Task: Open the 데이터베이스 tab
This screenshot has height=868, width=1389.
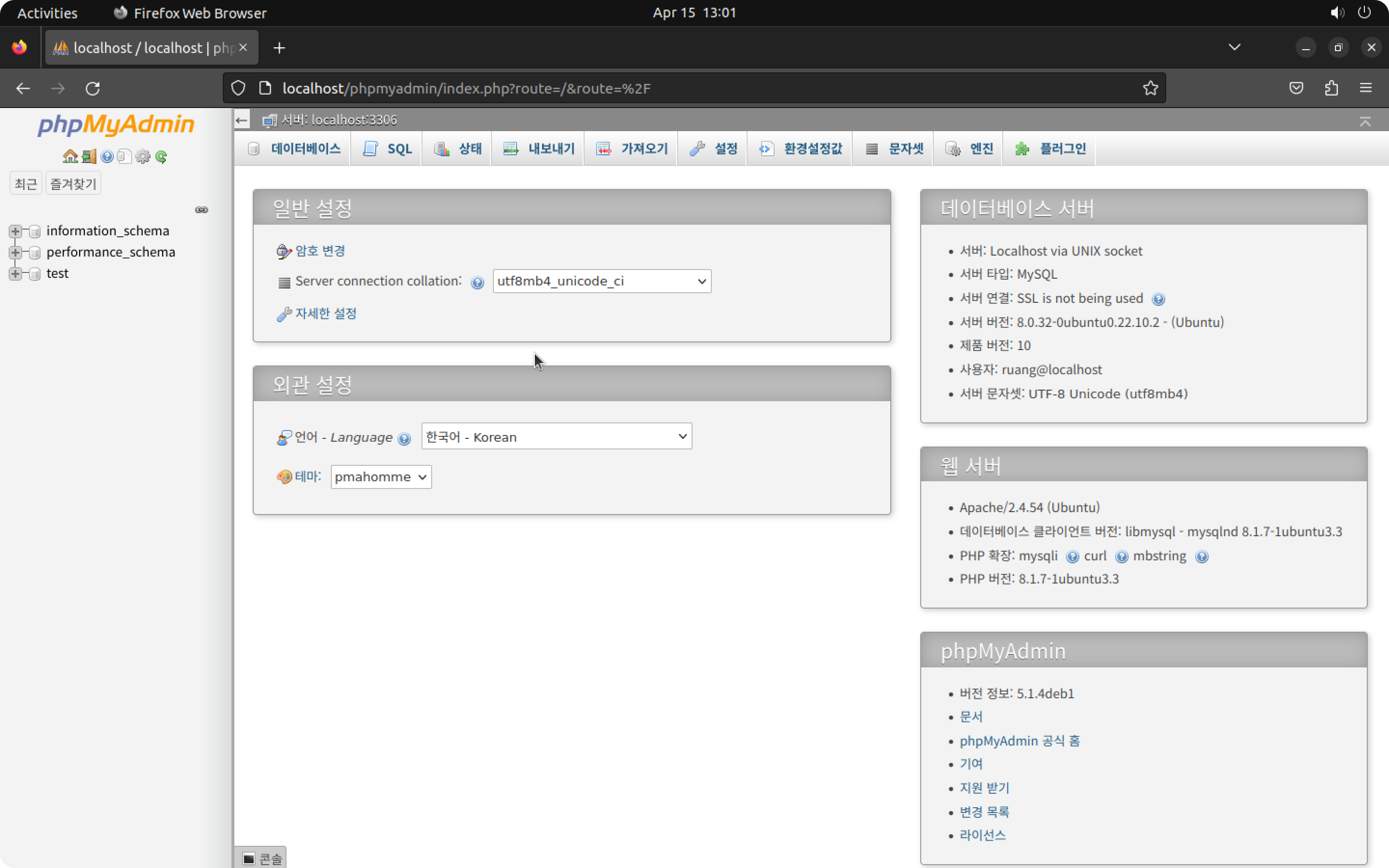Action: click(295, 149)
